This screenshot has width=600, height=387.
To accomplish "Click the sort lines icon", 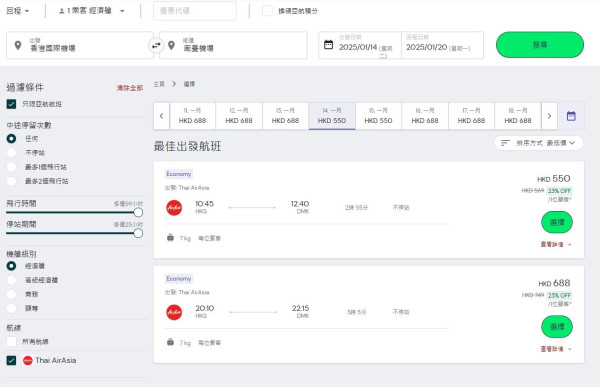I will (x=505, y=143).
